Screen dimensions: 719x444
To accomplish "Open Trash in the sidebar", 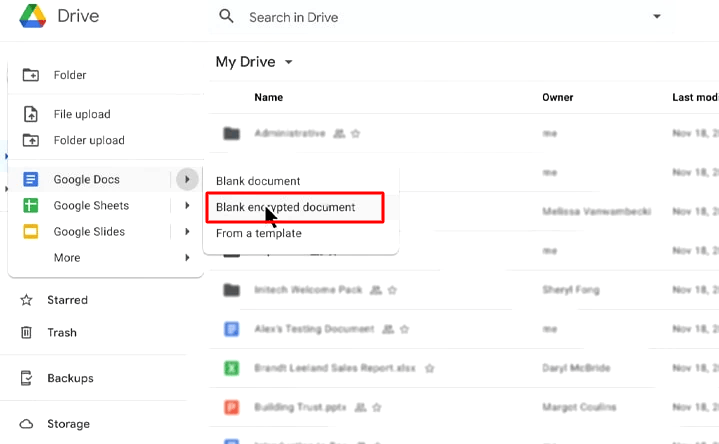I will point(61,333).
